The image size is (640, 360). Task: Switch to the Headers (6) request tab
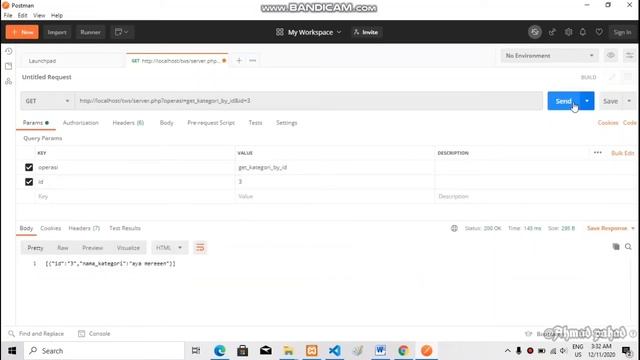(x=128, y=122)
